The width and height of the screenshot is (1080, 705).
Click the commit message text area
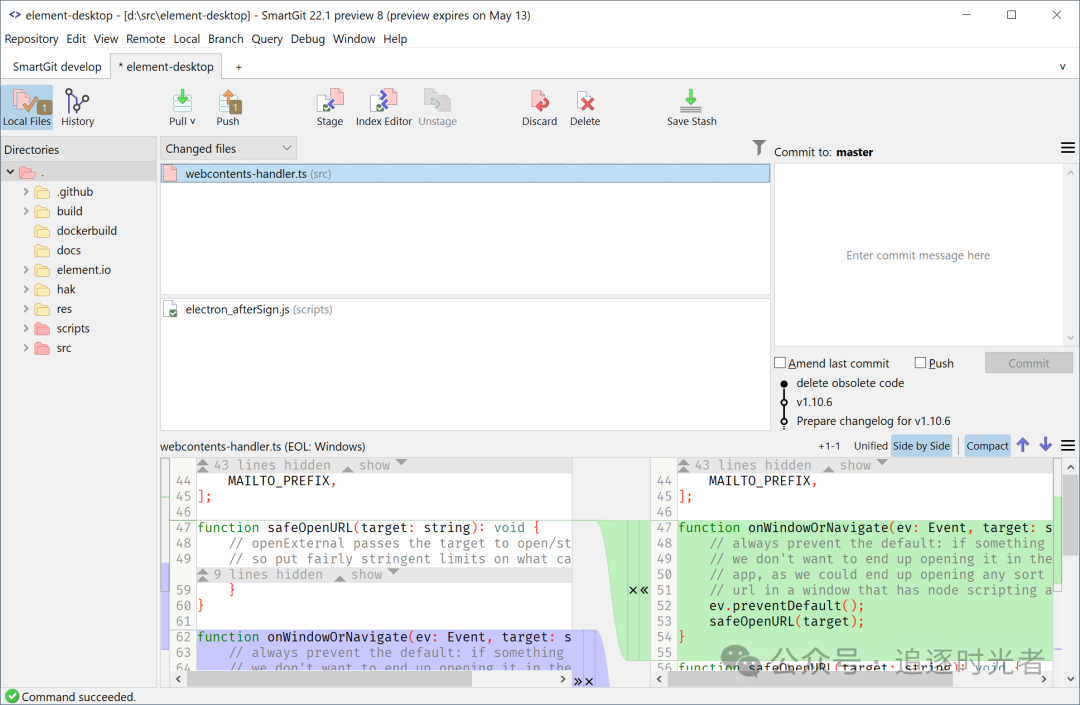coord(918,255)
